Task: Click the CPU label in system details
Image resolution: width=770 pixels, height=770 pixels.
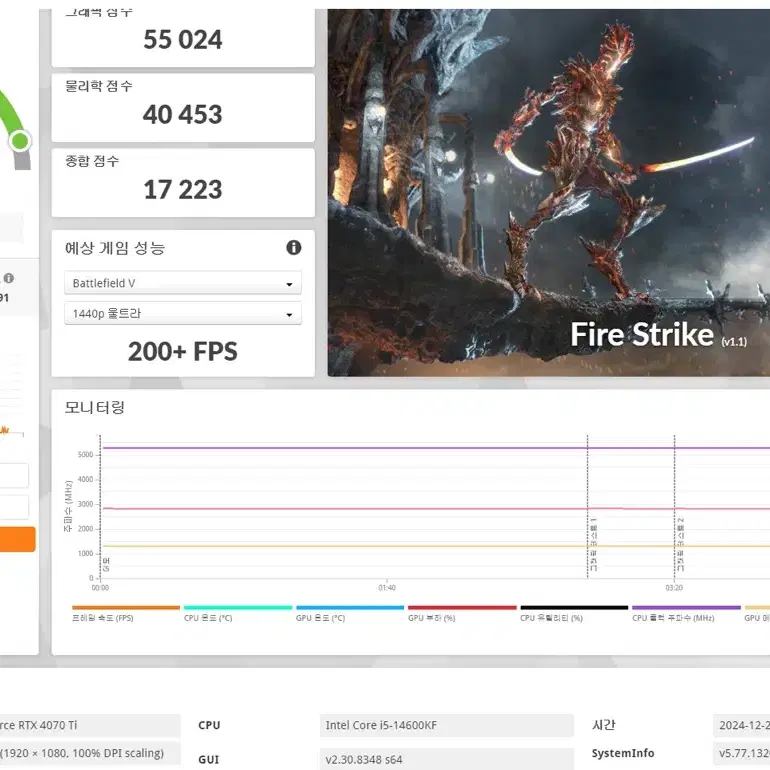Action: pos(209,725)
